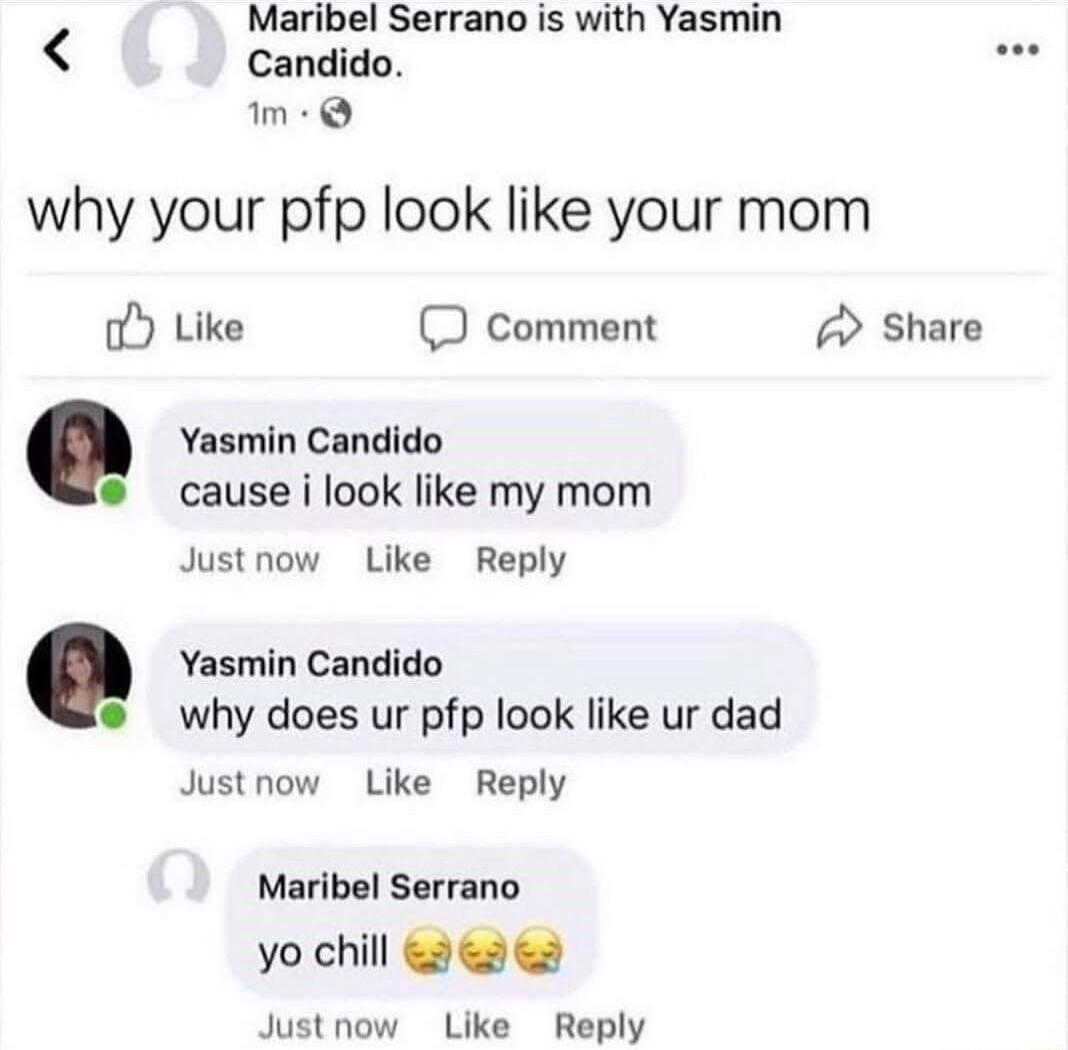The image size is (1068, 1050).
Task: Reply to 'cause i look like my mom' comment
Action: [521, 561]
